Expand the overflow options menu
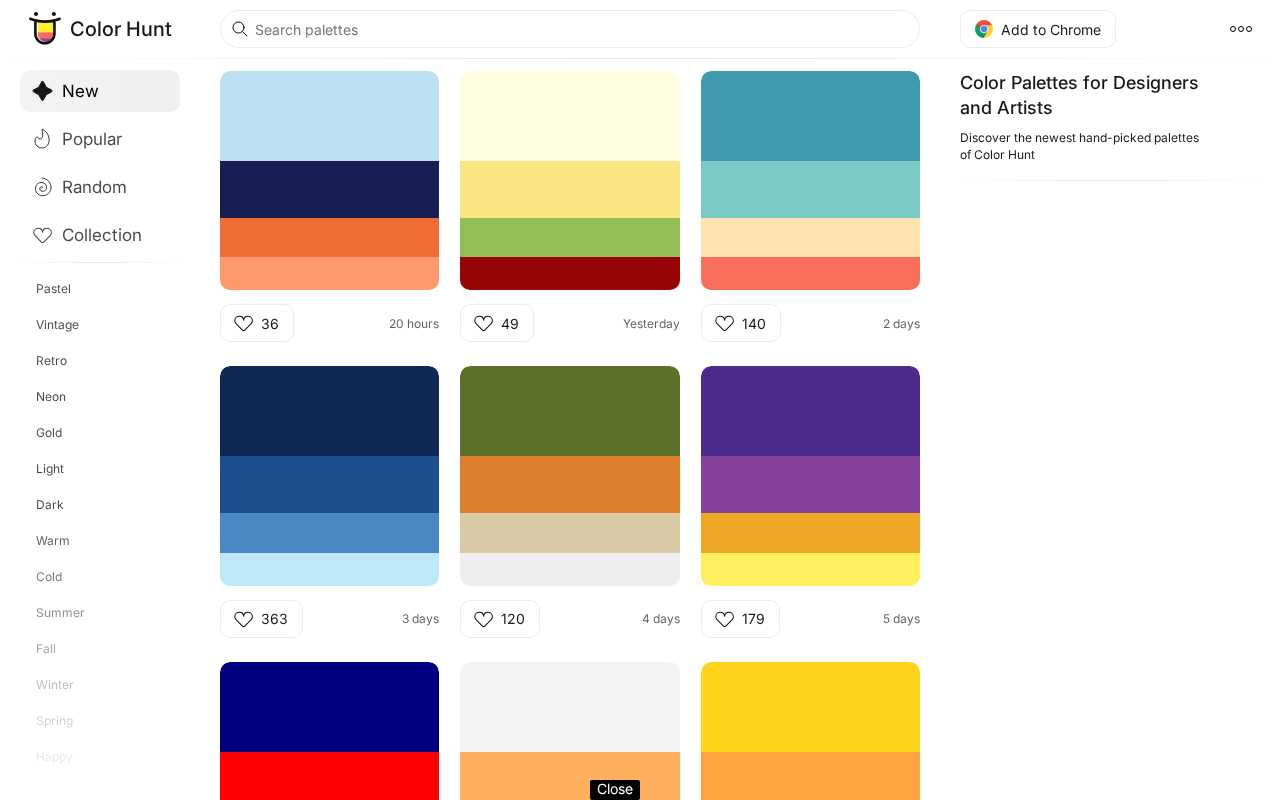This screenshot has height=800, width=1280. pyautogui.click(x=1240, y=29)
